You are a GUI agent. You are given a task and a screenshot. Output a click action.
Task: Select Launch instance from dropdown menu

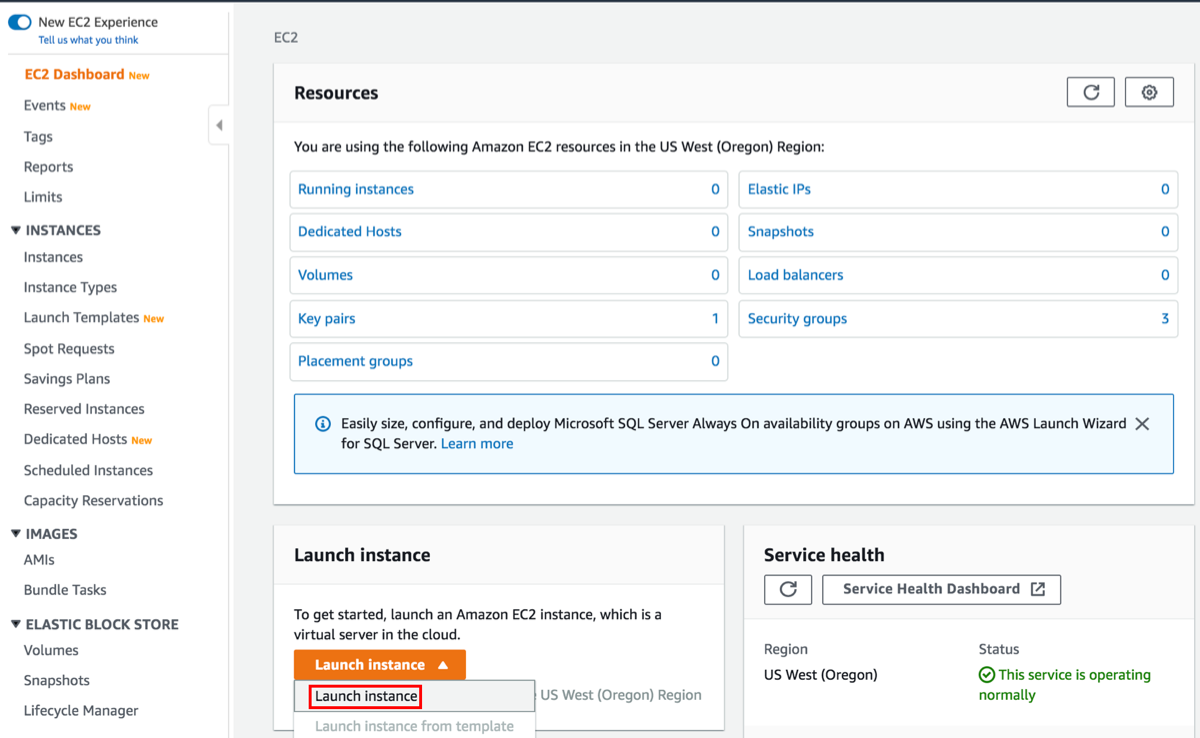[366, 696]
